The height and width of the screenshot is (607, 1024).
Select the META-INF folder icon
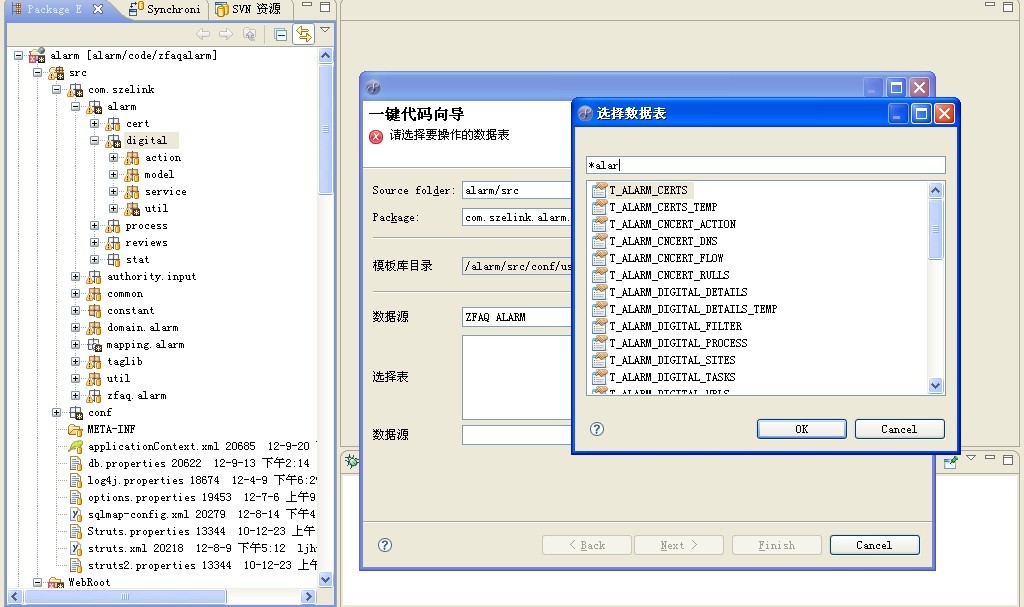(x=75, y=429)
